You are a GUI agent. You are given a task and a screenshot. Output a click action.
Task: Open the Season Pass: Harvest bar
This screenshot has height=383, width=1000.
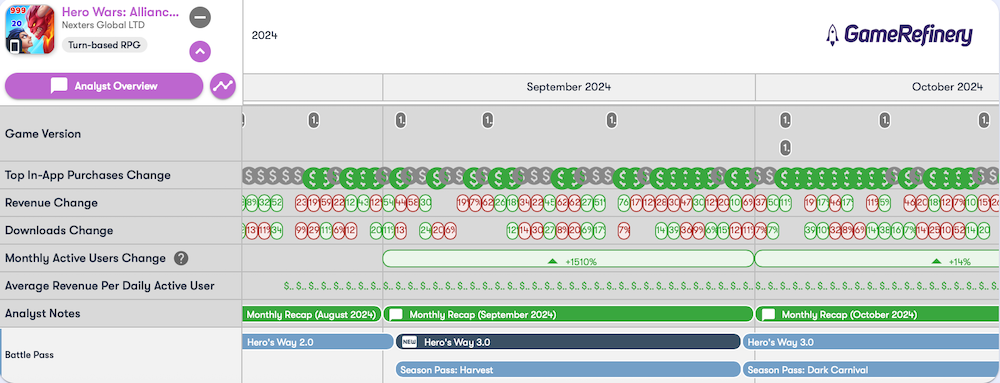(568, 370)
